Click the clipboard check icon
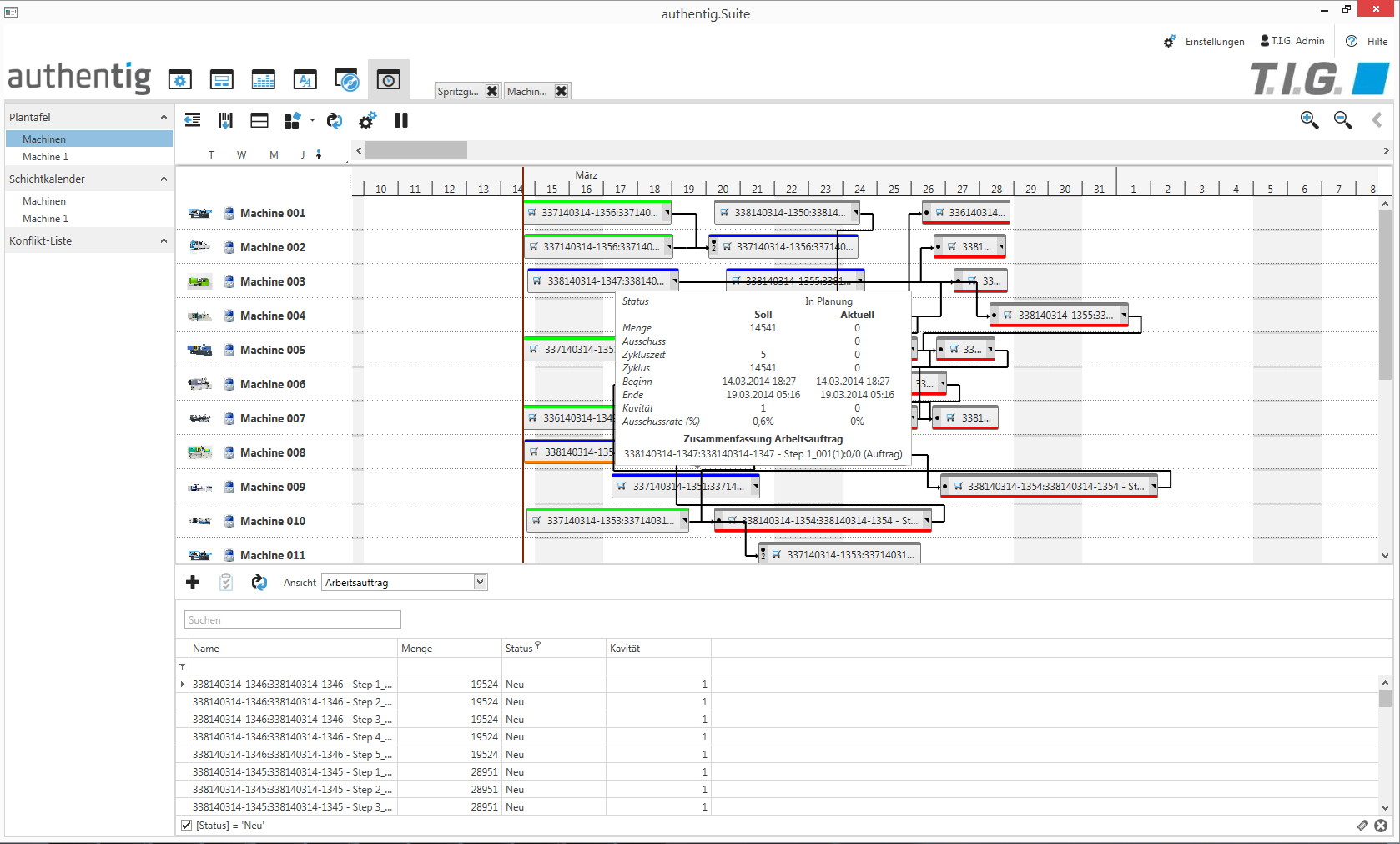 point(226,582)
